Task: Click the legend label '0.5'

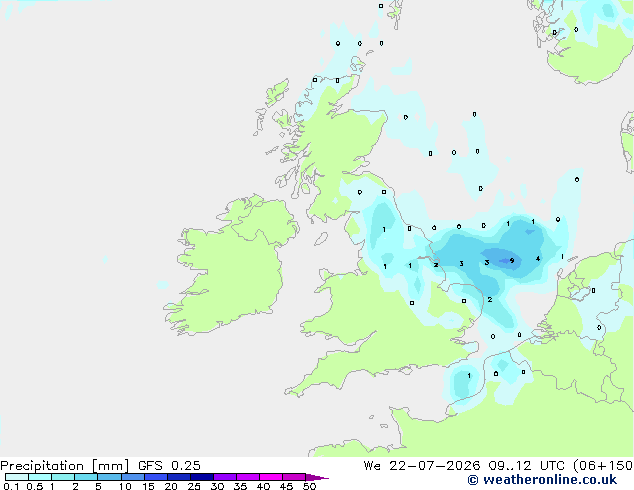Action: pyautogui.click(x=35, y=486)
